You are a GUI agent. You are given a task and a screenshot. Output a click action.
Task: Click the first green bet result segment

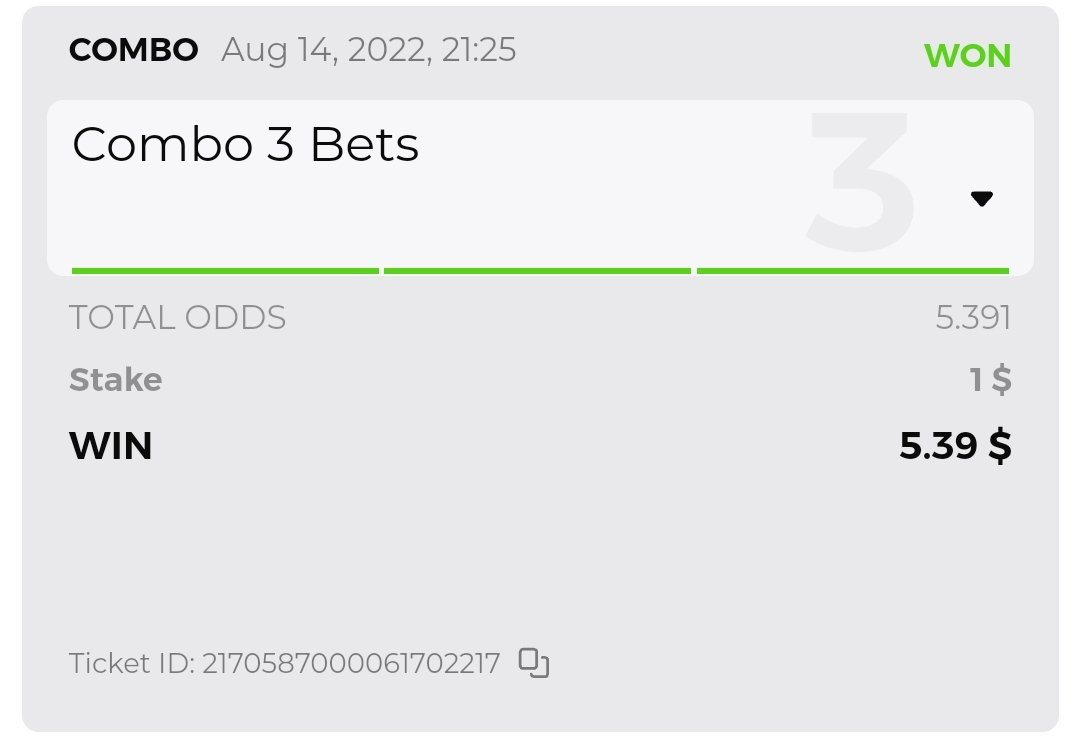point(225,270)
